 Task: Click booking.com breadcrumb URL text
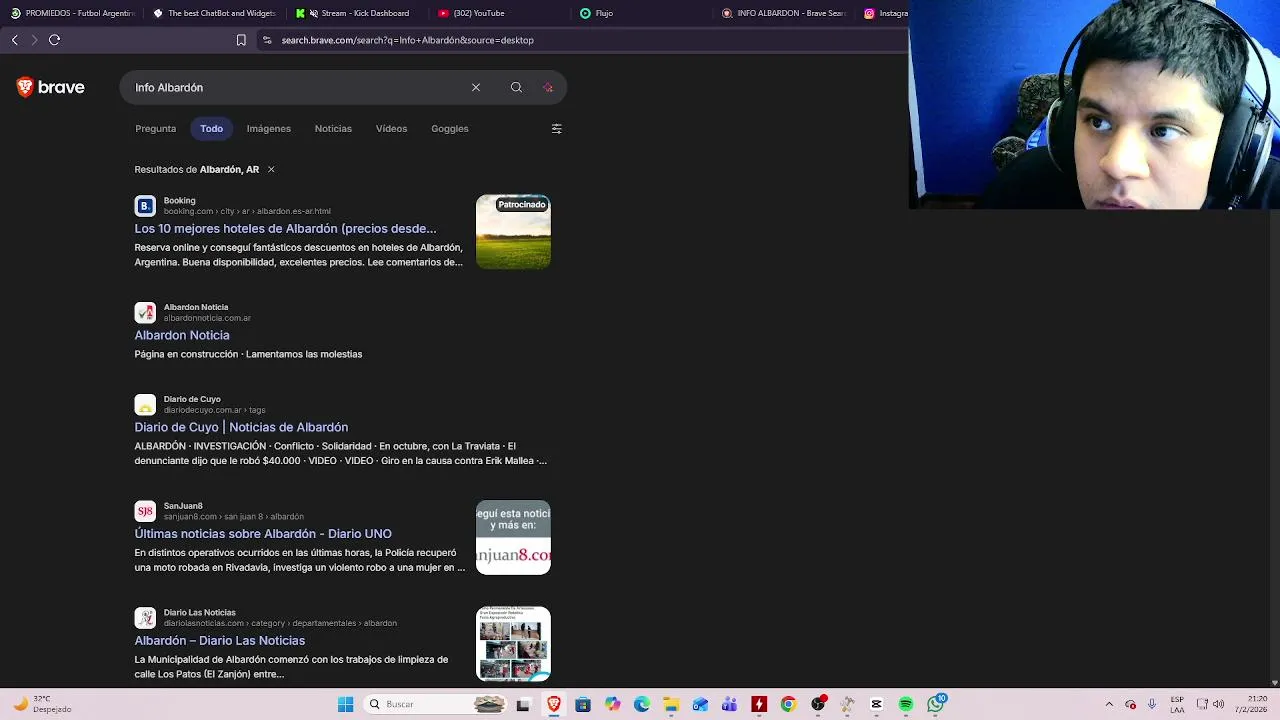point(247,212)
